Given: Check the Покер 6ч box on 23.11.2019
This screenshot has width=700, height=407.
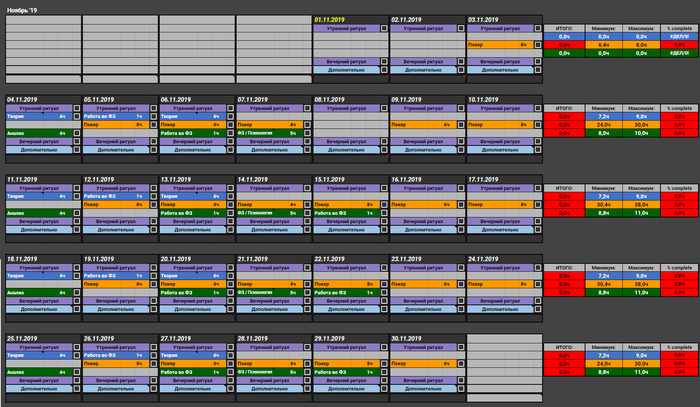Looking at the screenshot, I should (461, 284).
